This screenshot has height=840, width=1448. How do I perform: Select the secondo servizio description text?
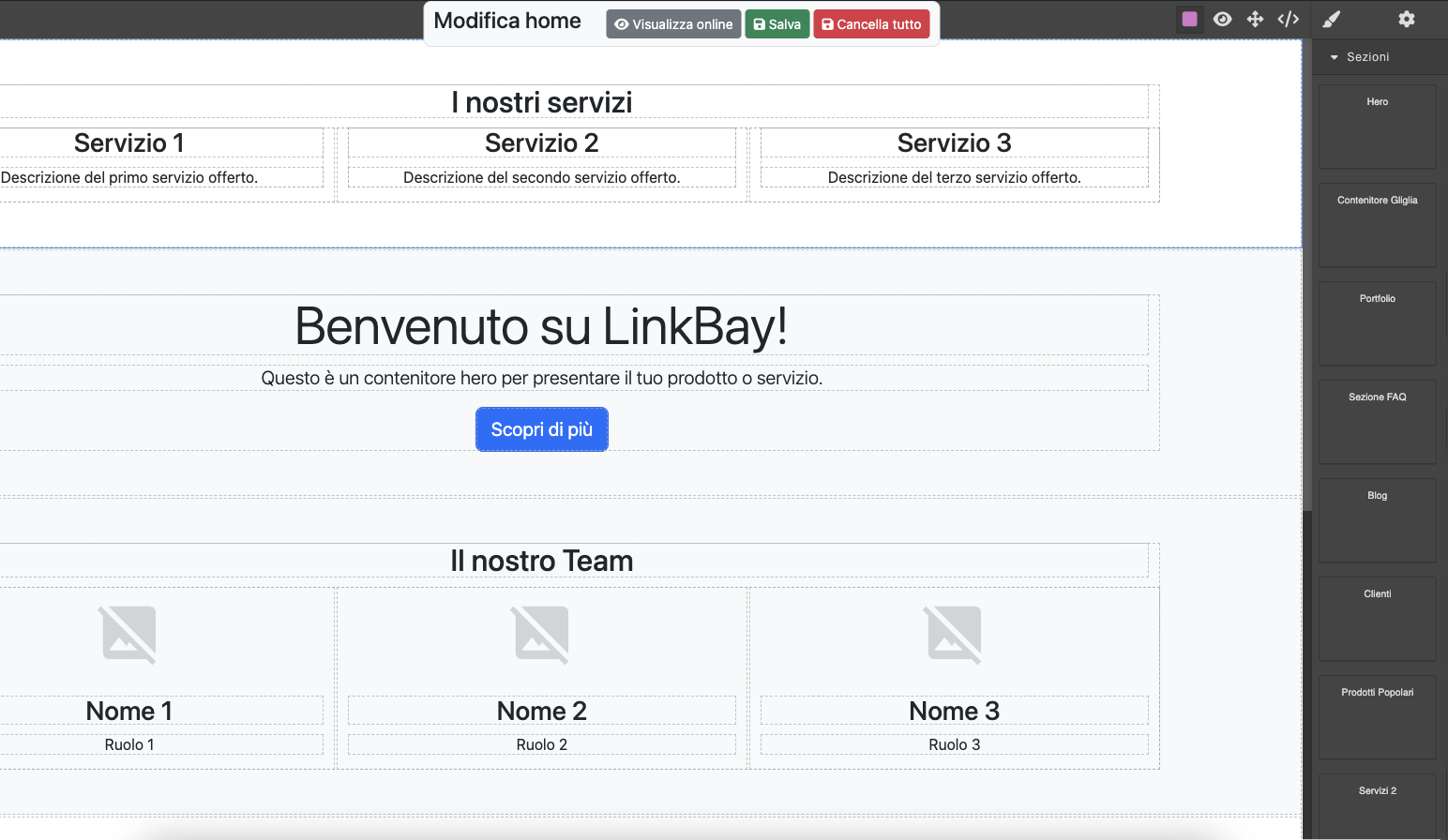542,177
